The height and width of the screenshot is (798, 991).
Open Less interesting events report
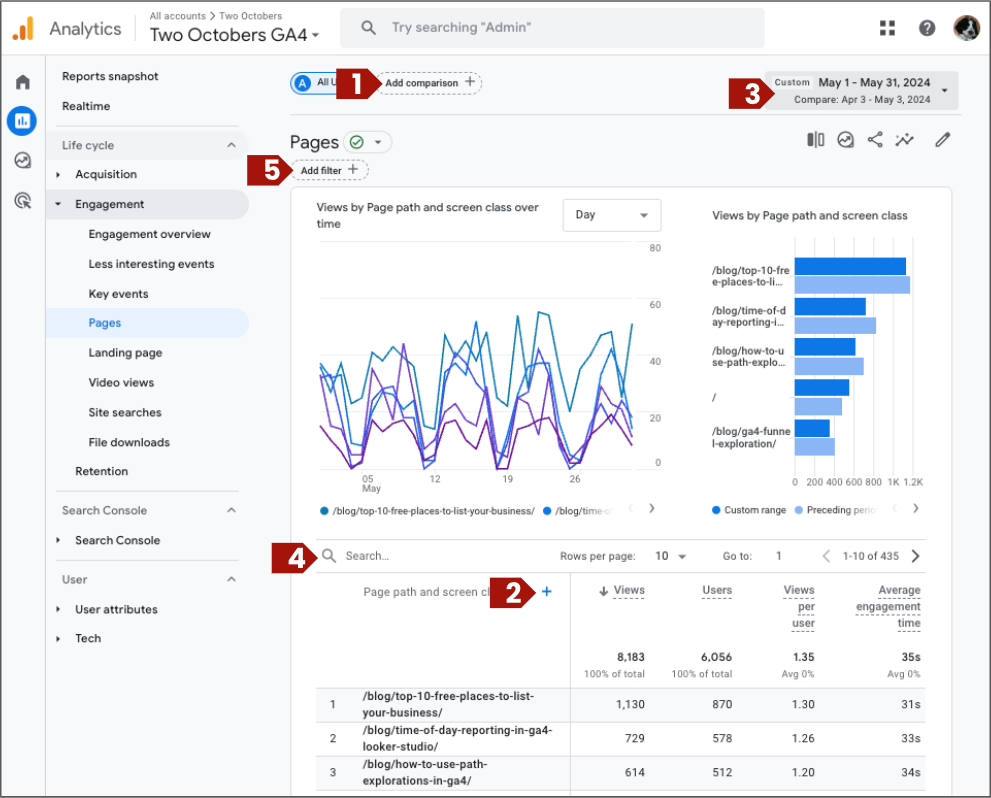pyautogui.click(x=151, y=264)
